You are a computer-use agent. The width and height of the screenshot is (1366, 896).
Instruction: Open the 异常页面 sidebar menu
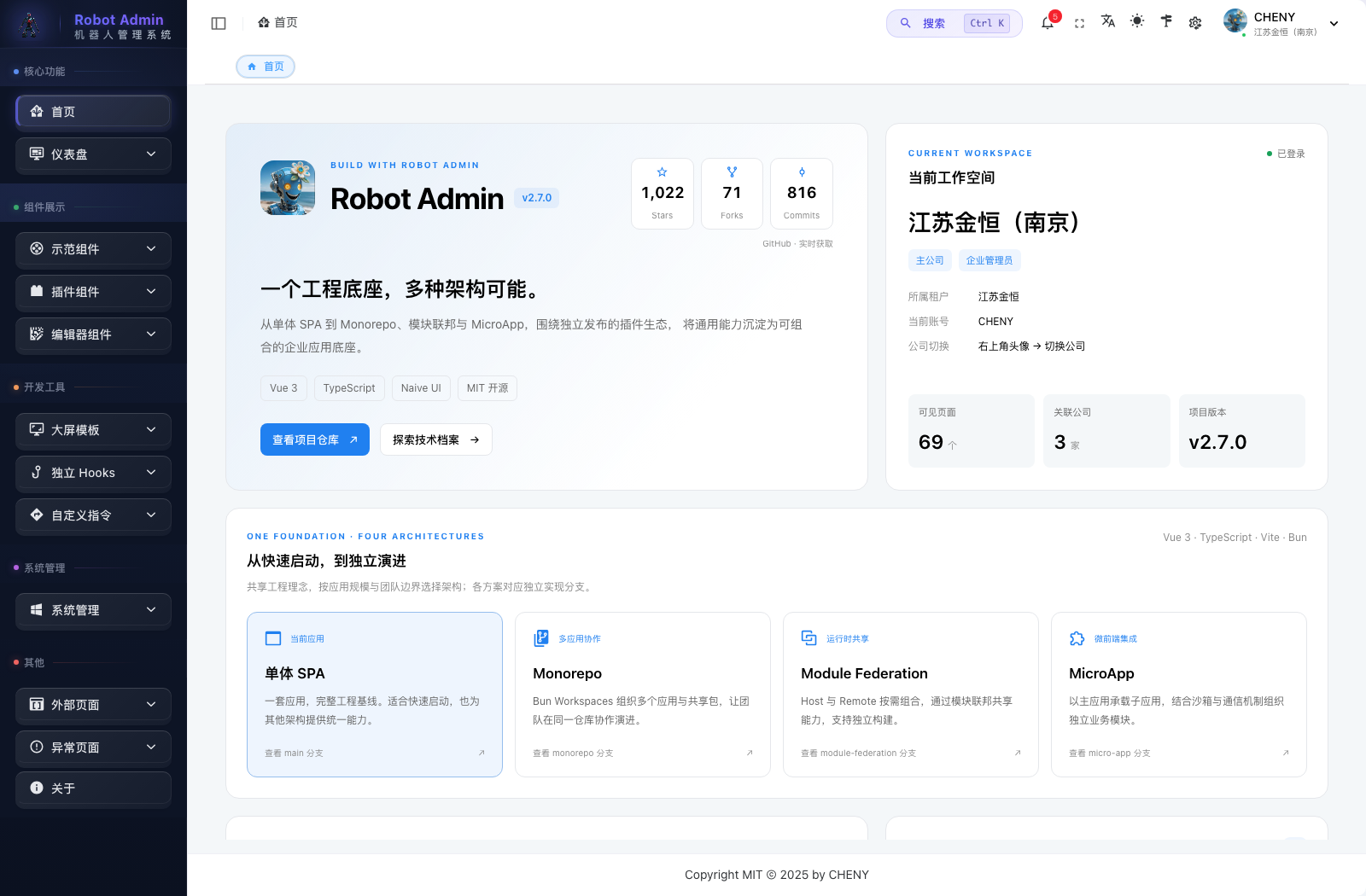(93, 748)
